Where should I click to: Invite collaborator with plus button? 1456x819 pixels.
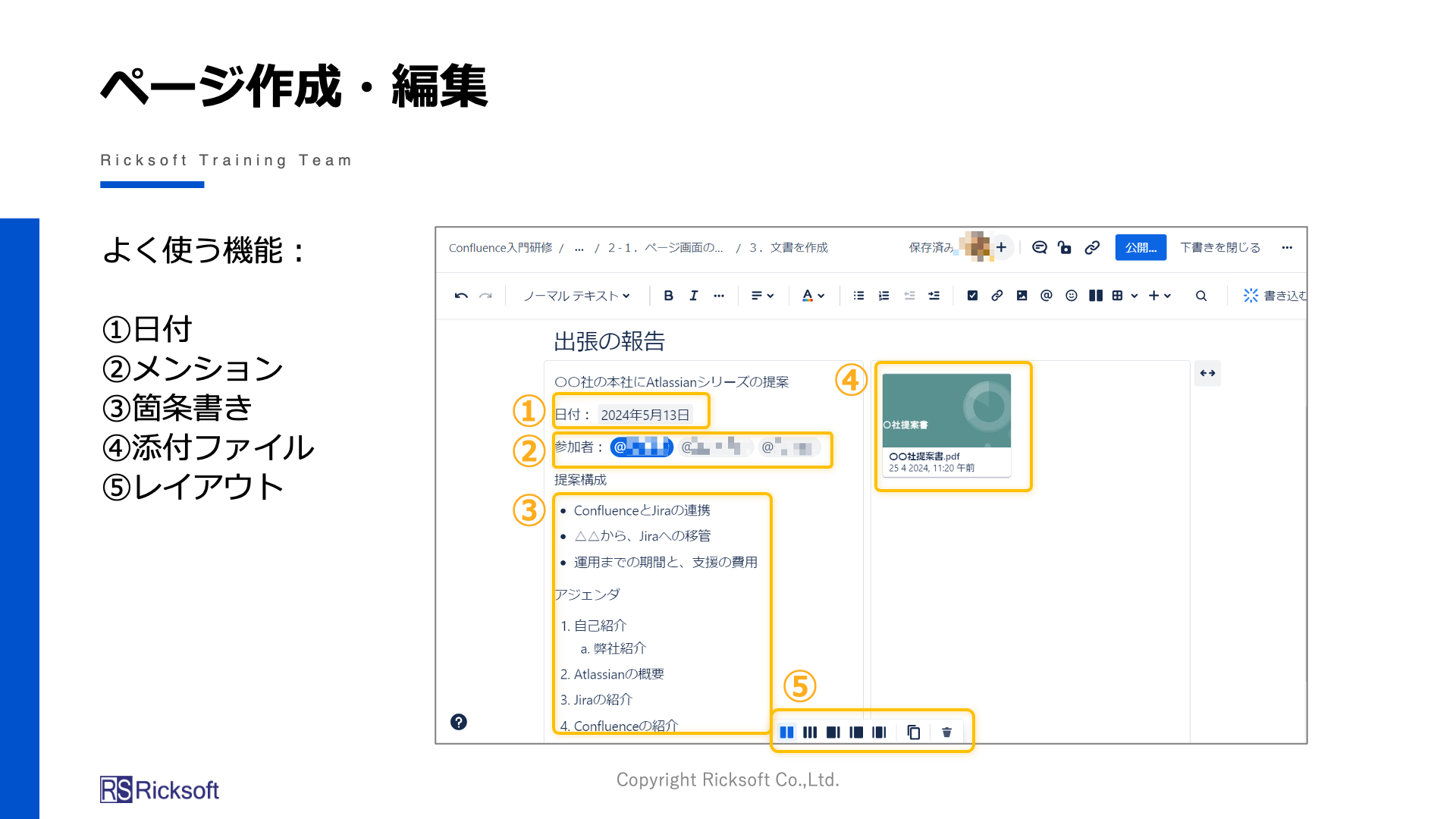[1001, 247]
